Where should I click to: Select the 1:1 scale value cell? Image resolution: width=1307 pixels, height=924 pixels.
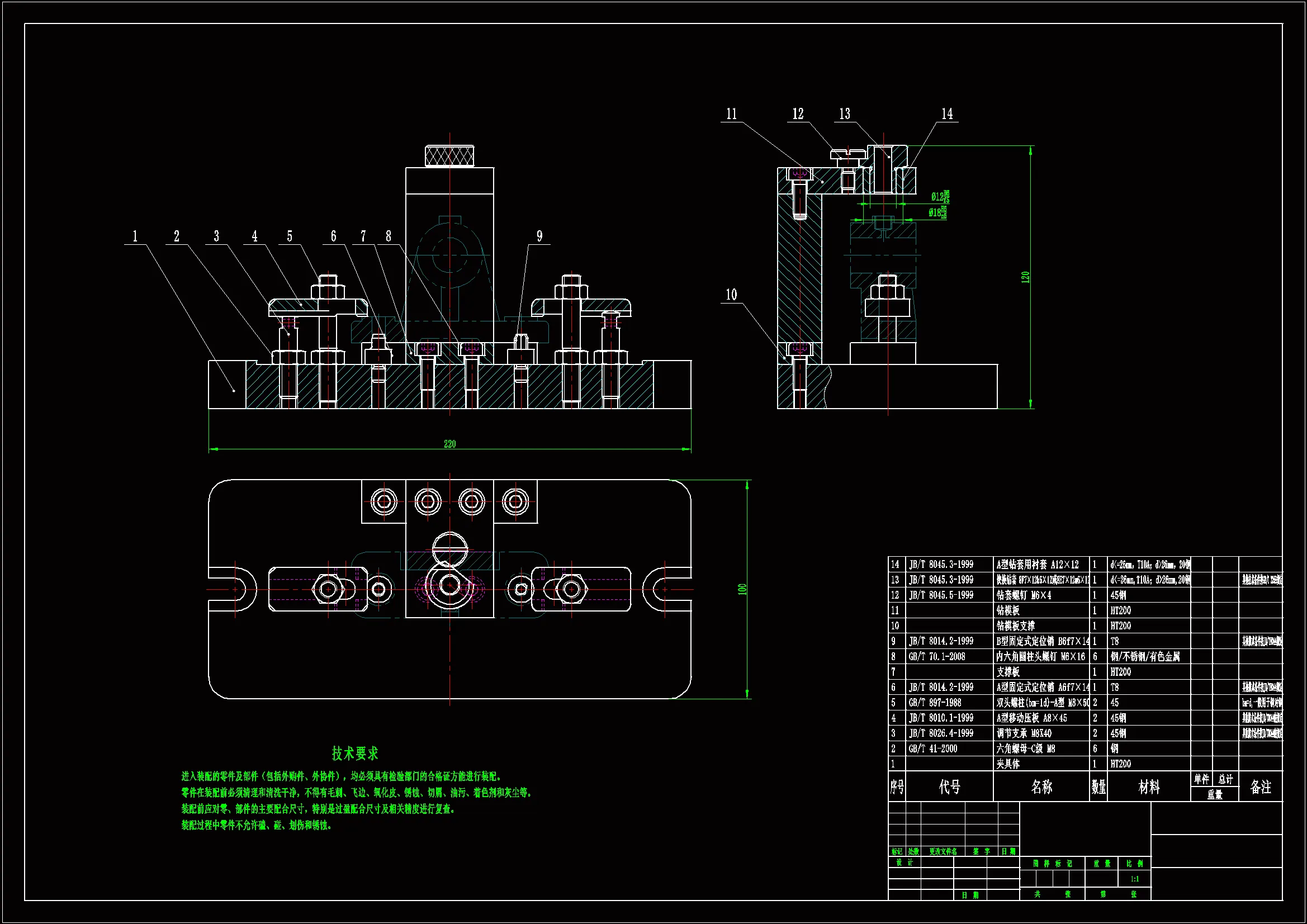click(1134, 879)
